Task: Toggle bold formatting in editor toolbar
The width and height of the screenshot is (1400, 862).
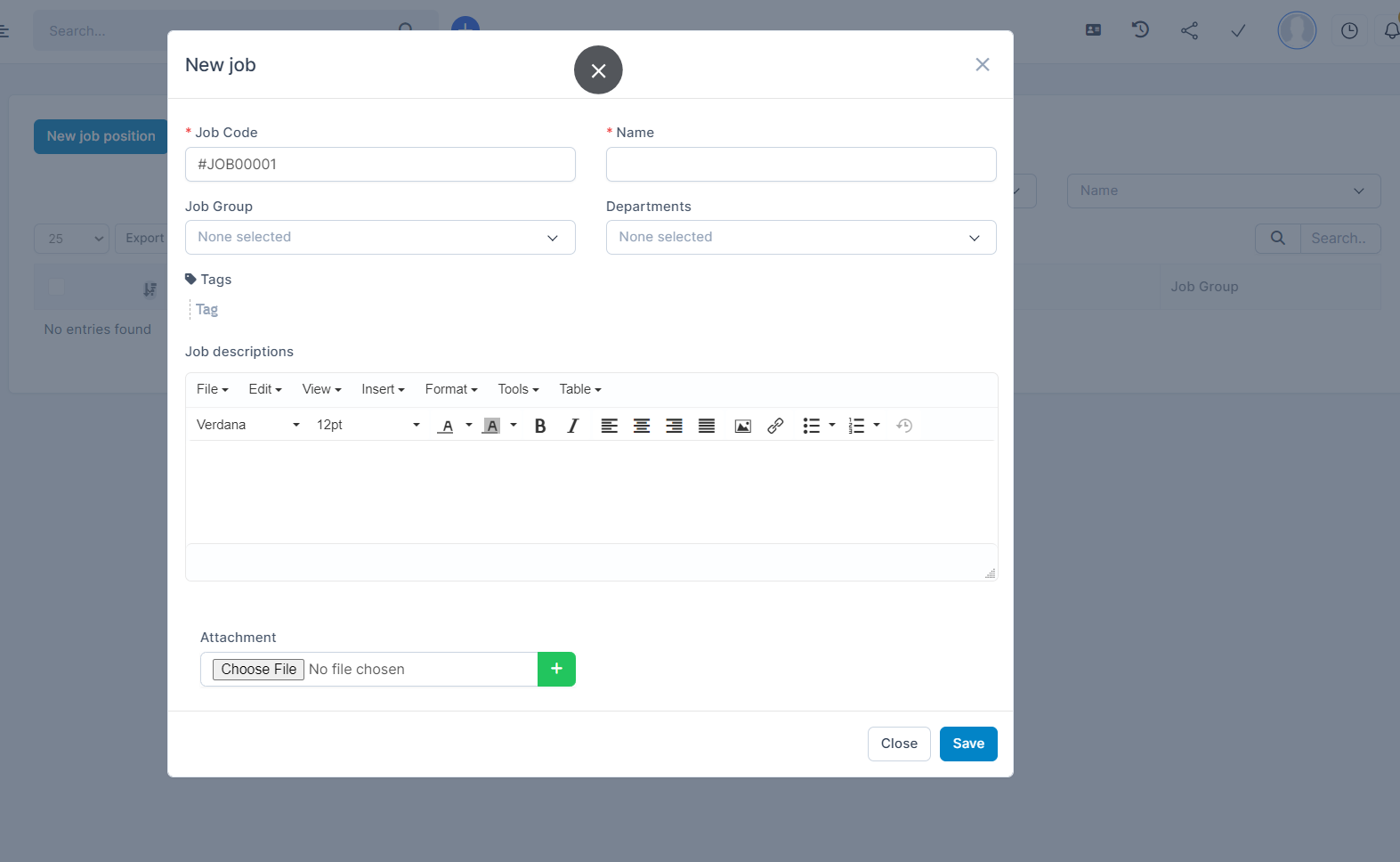Action: click(539, 426)
